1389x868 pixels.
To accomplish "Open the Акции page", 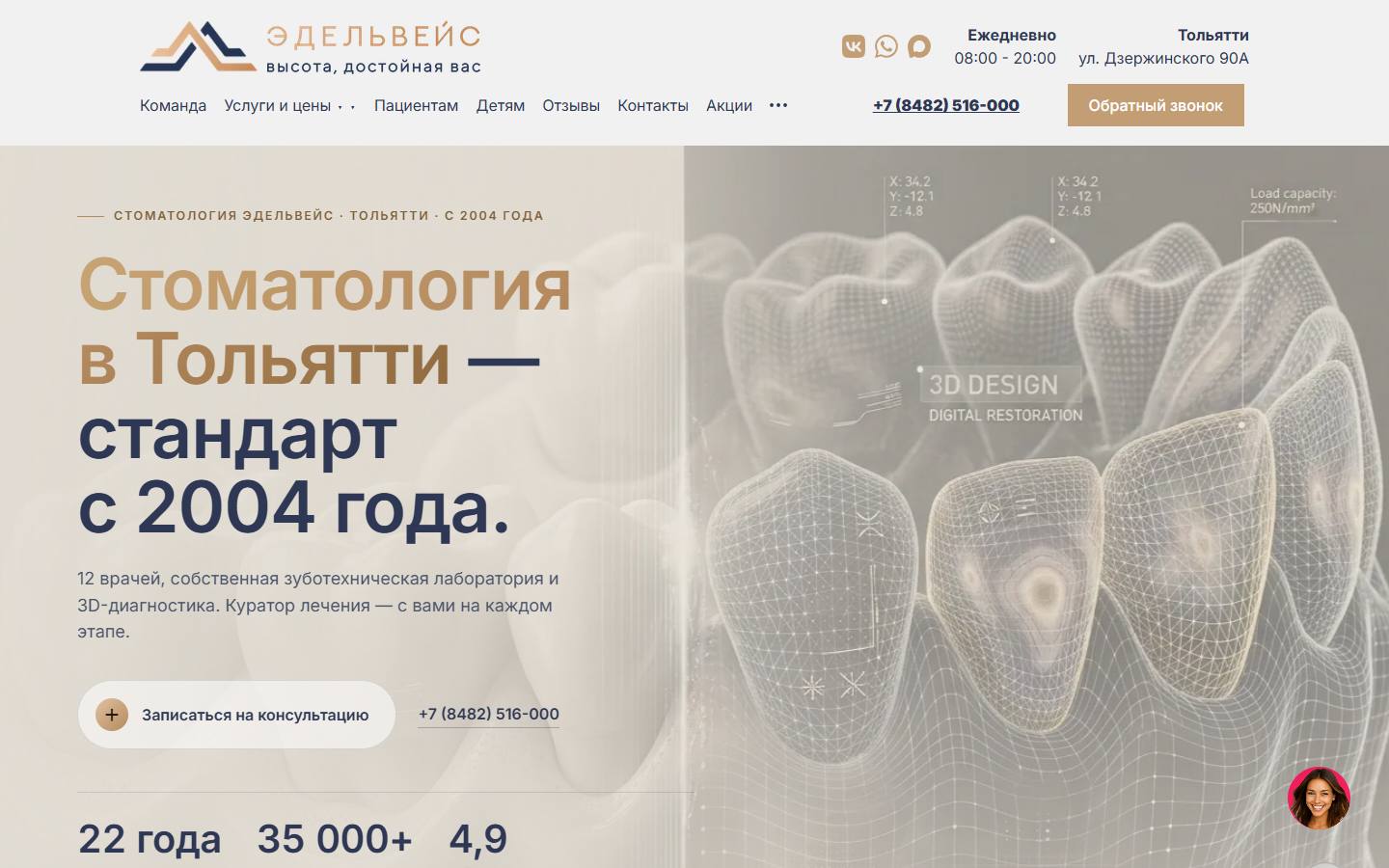I will click(x=729, y=105).
